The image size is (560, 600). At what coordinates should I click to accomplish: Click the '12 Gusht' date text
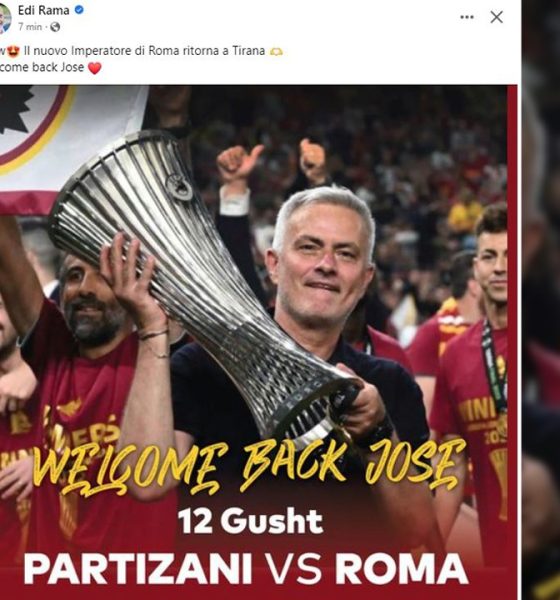pos(251,521)
